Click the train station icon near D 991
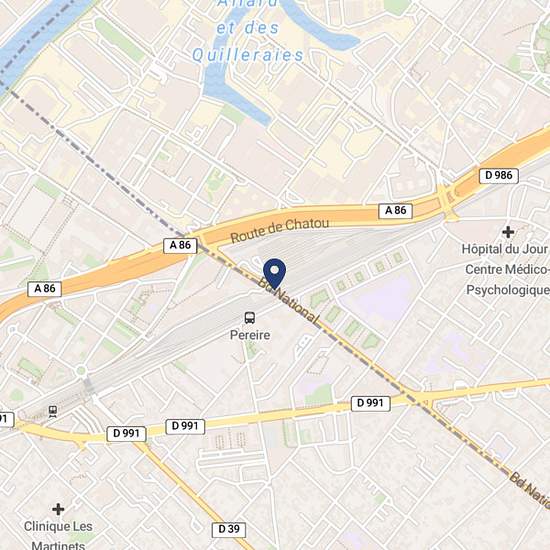The width and height of the screenshot is (550, 550). point(53,412)
